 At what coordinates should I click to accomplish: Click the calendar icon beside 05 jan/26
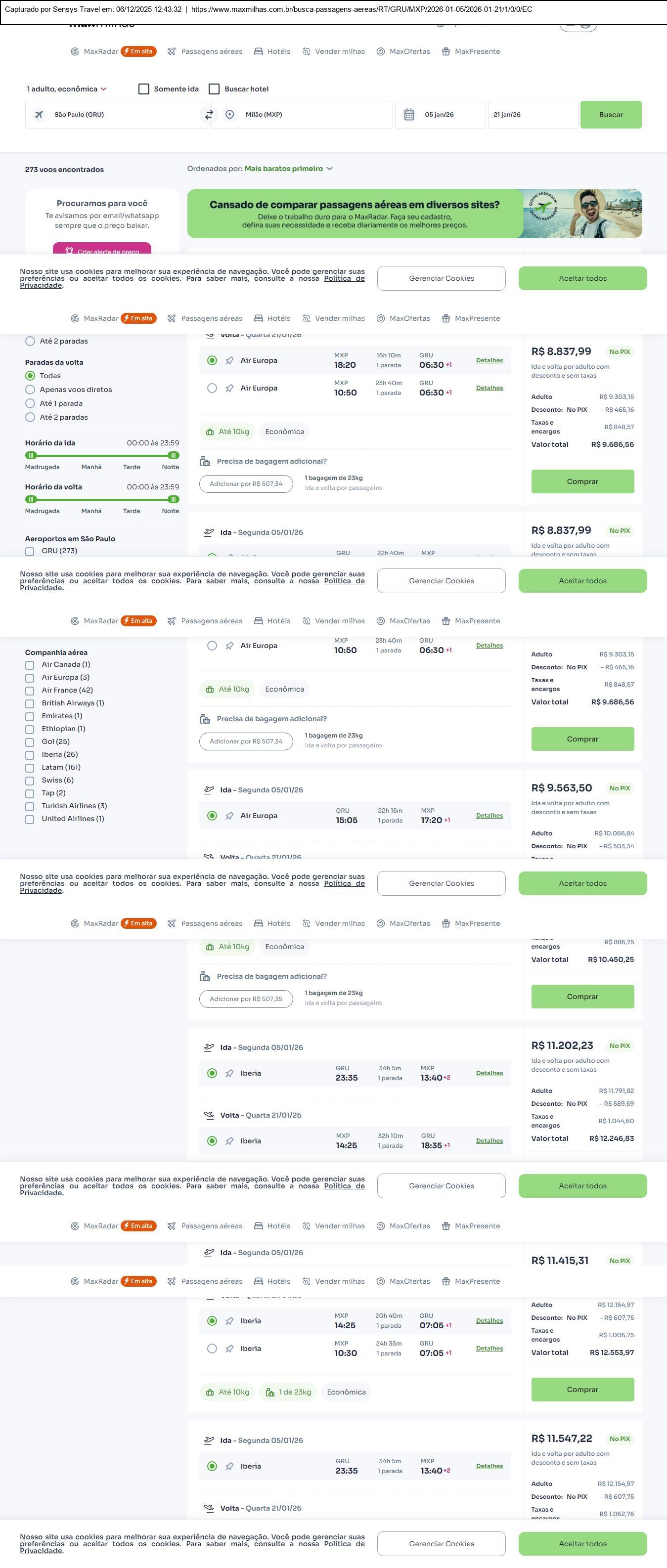[409, 114]
